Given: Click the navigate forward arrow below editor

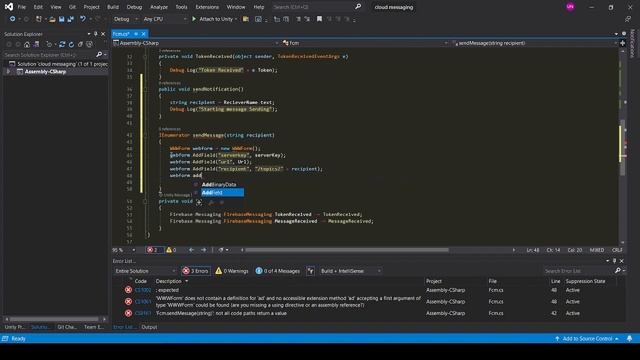Looking at the screenshot, I should pyautogui.click(x=204, y=250).
